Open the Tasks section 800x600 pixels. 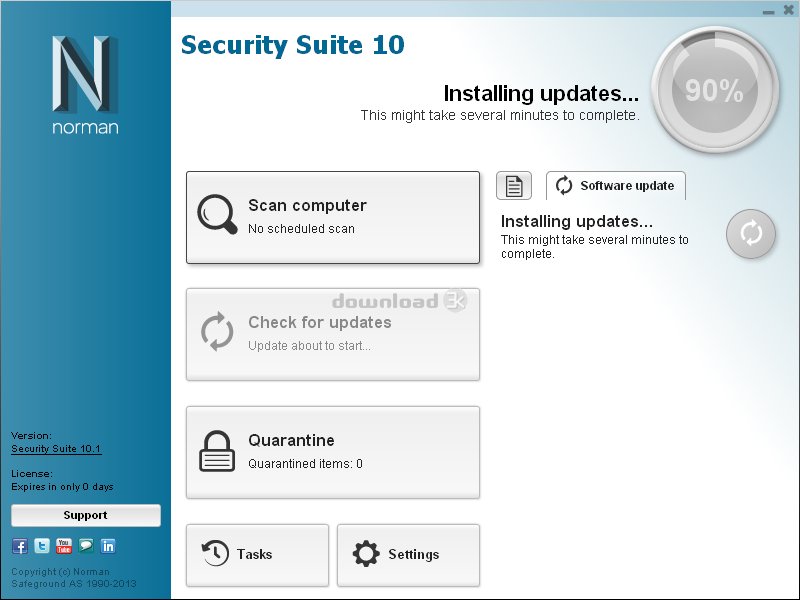[x=257, y=555]
